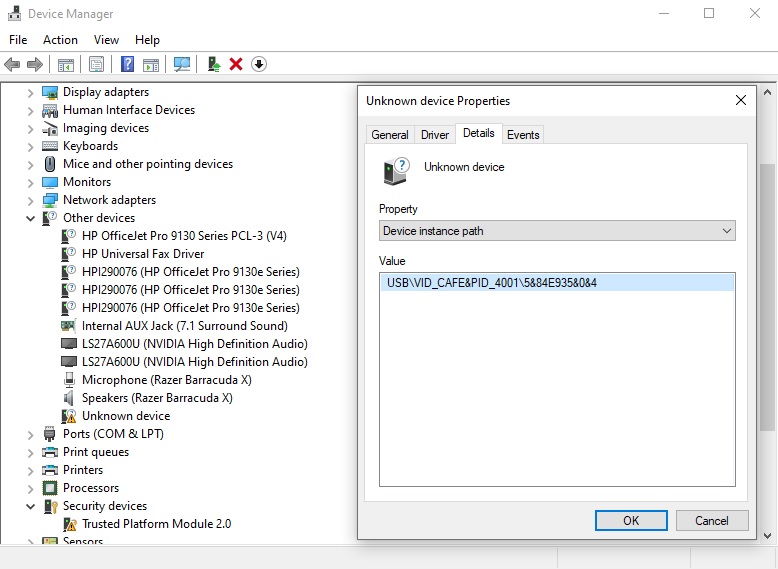Expand the Ports (COM & LPT) node
The height and width of the screenshot is (569, 778).
pos(30,435)
